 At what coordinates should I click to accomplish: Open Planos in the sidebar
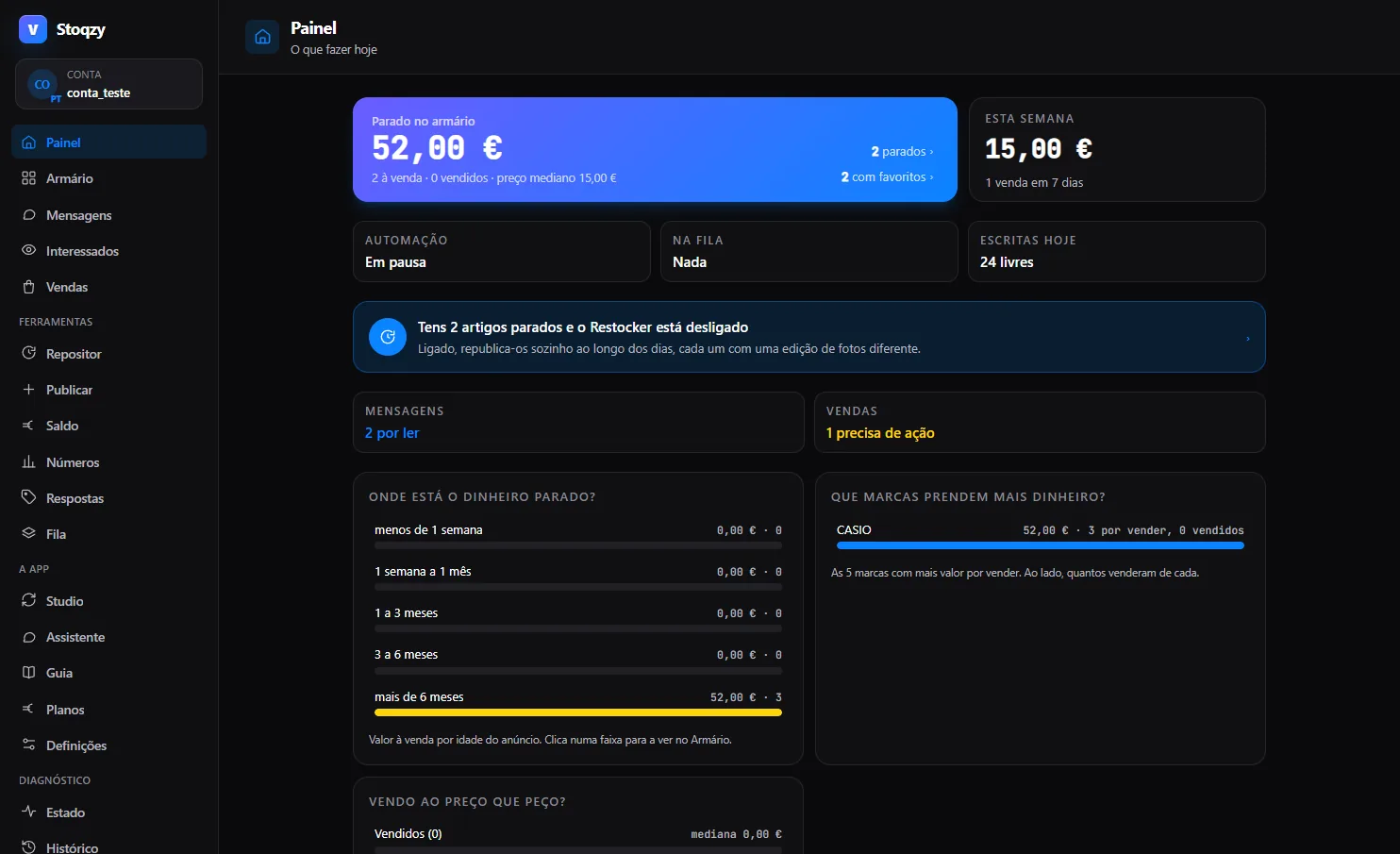(108, 710)
